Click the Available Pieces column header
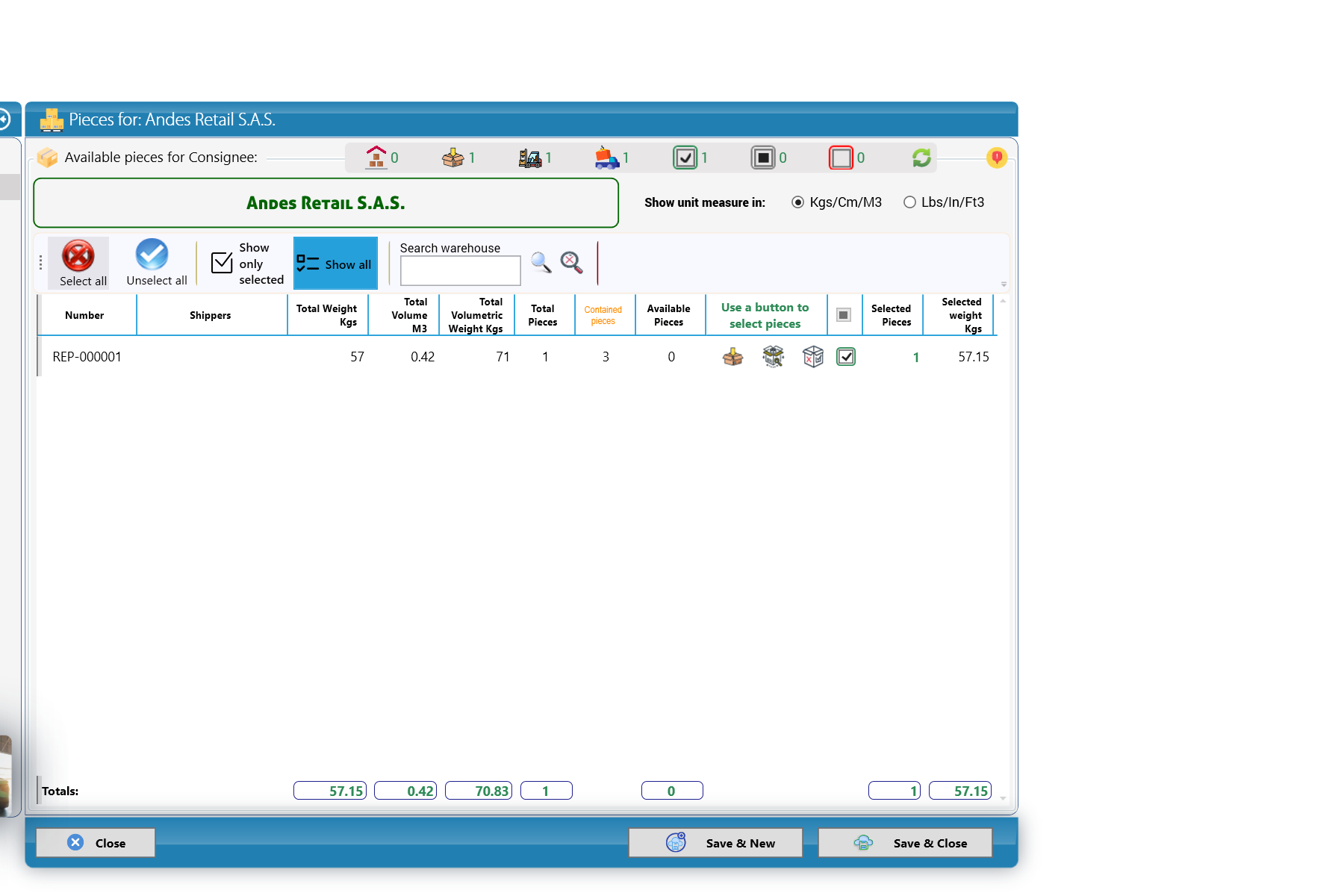Viewport: 1344px width, 896px height. point(669,315)
